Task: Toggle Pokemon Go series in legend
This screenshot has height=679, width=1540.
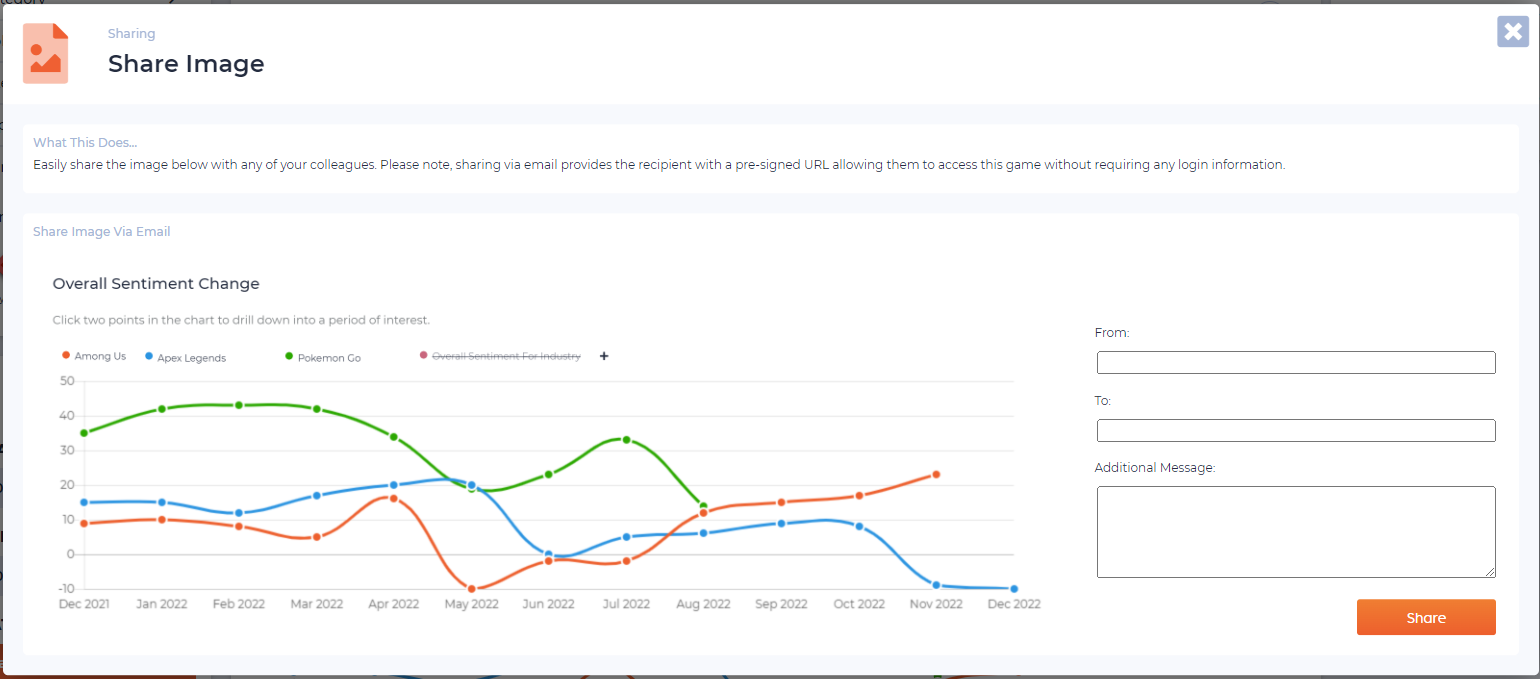Action: 323,357
